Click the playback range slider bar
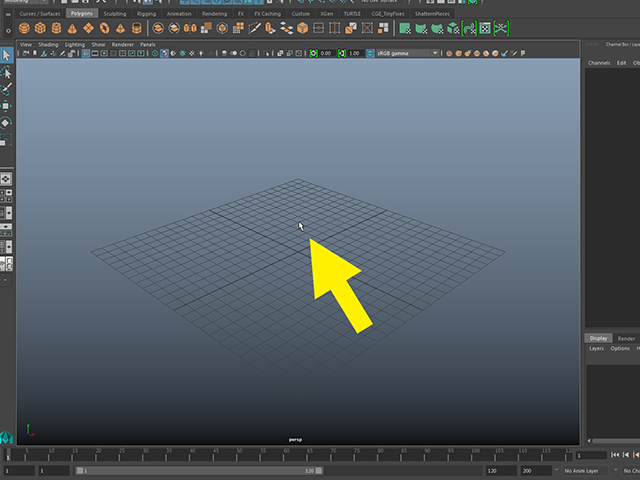This screenshot has width=640, height=480. pyautogui.click(x=199, y=471)
